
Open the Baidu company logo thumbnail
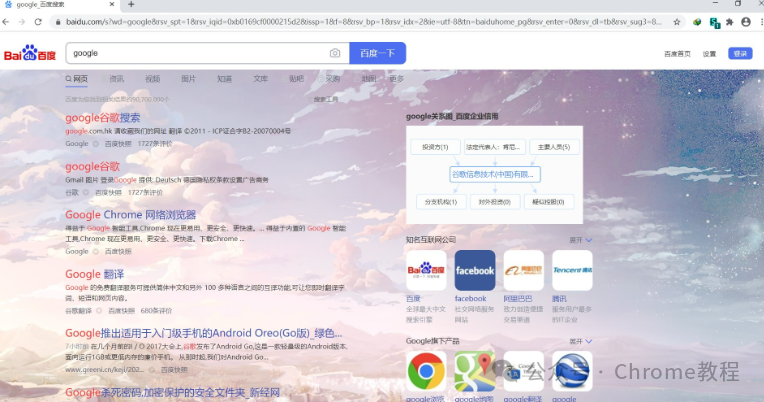pyautogui.click(x=426, y=270)
